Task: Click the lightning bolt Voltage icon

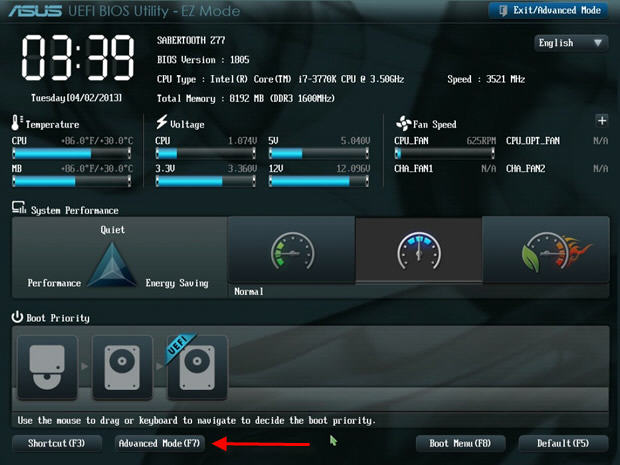Action: pyautogui.click(x=161, y=122)
